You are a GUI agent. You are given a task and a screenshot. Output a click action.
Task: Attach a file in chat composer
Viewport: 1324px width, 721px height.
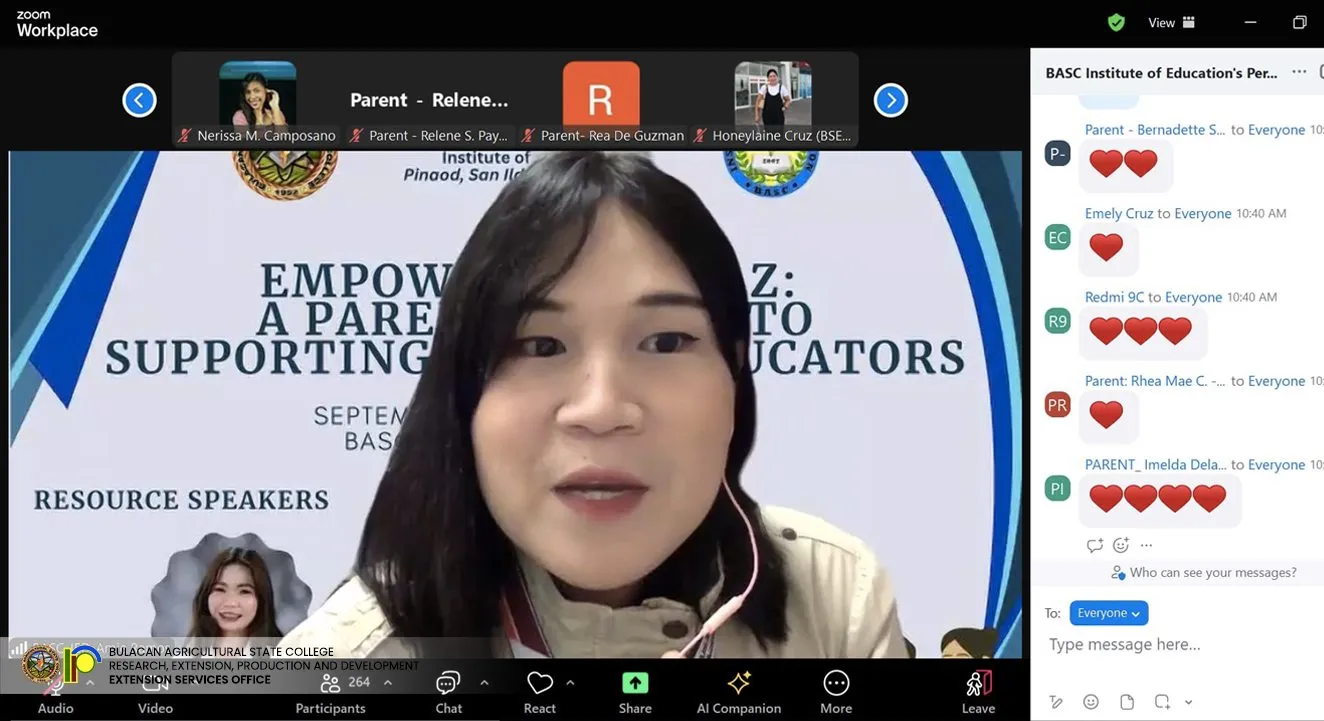pyautogui.click(x=1126, y=702)
